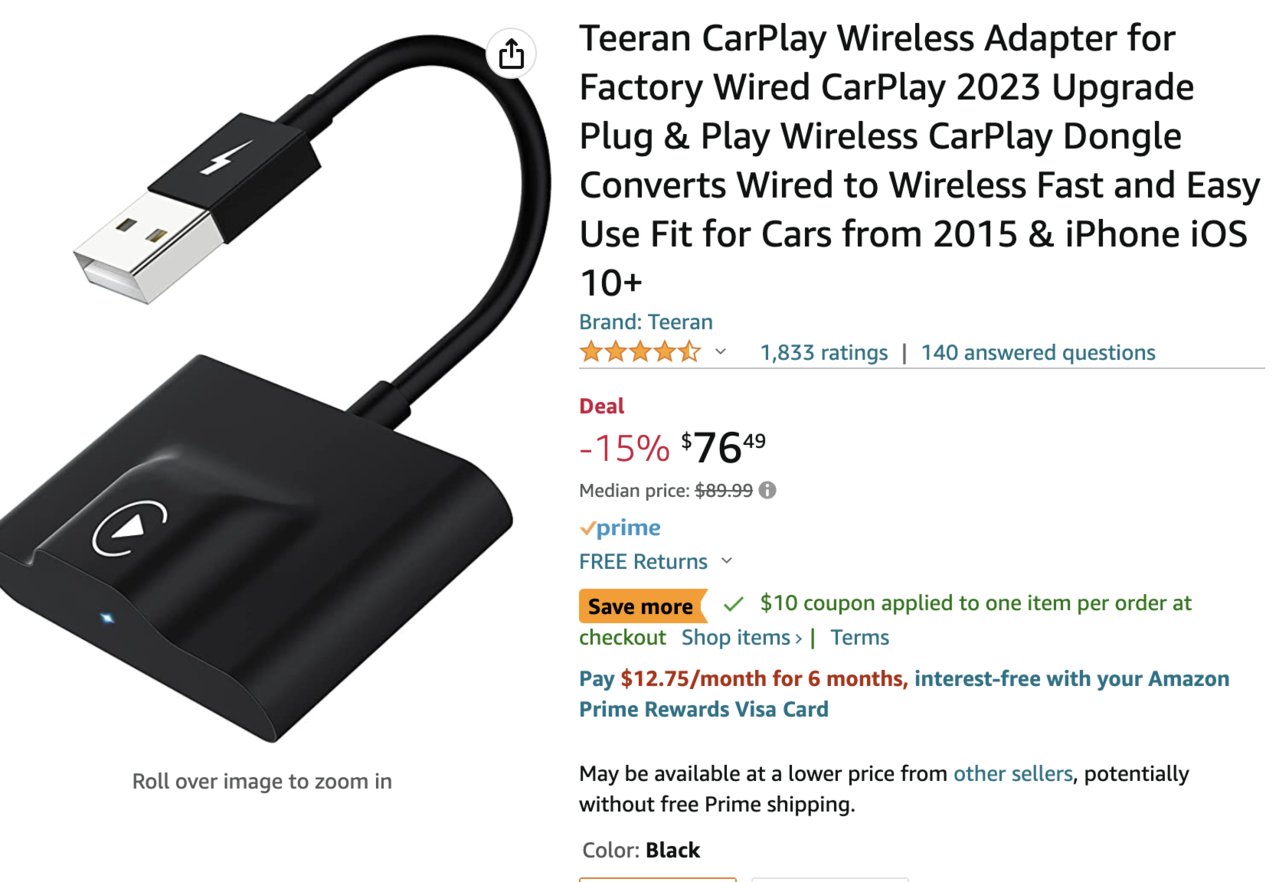Expand the FREE Returns chevron
1279x882 pixels.
click(727, 561)
